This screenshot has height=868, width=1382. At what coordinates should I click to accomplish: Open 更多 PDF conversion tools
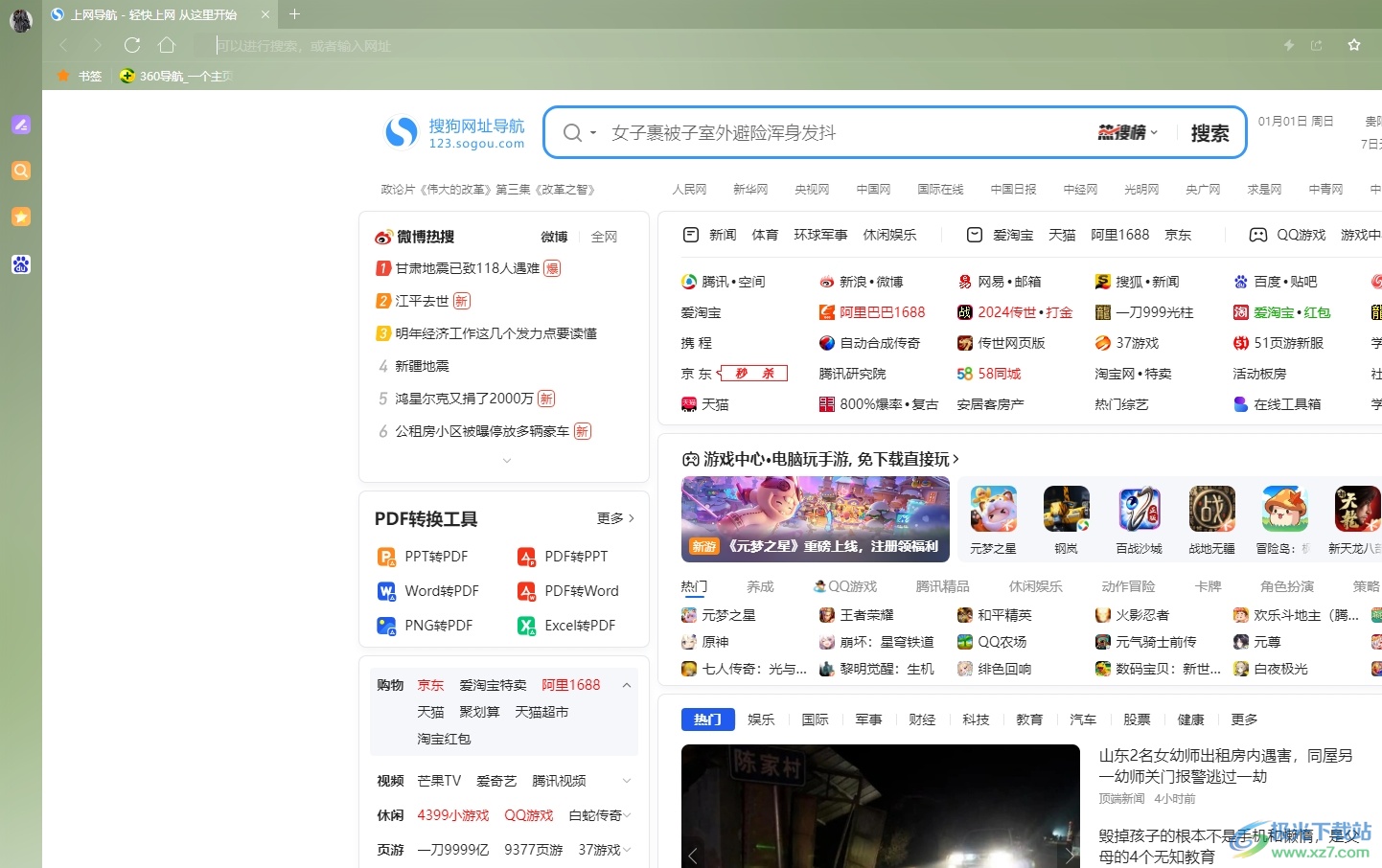pyautogui.click(x=615, y=518)
